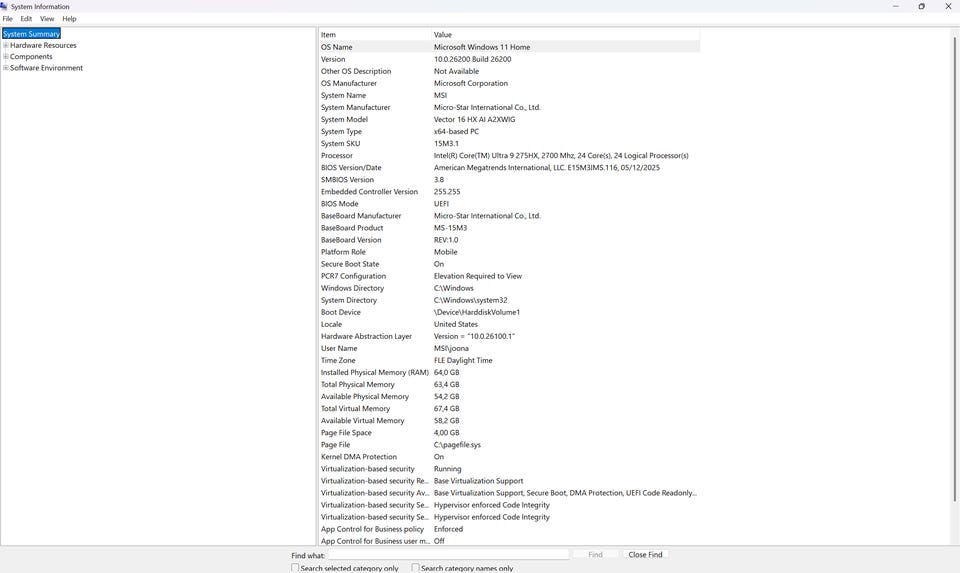Select the BIOS Mode row
960x573 pixels.
(x=509, y=204)
